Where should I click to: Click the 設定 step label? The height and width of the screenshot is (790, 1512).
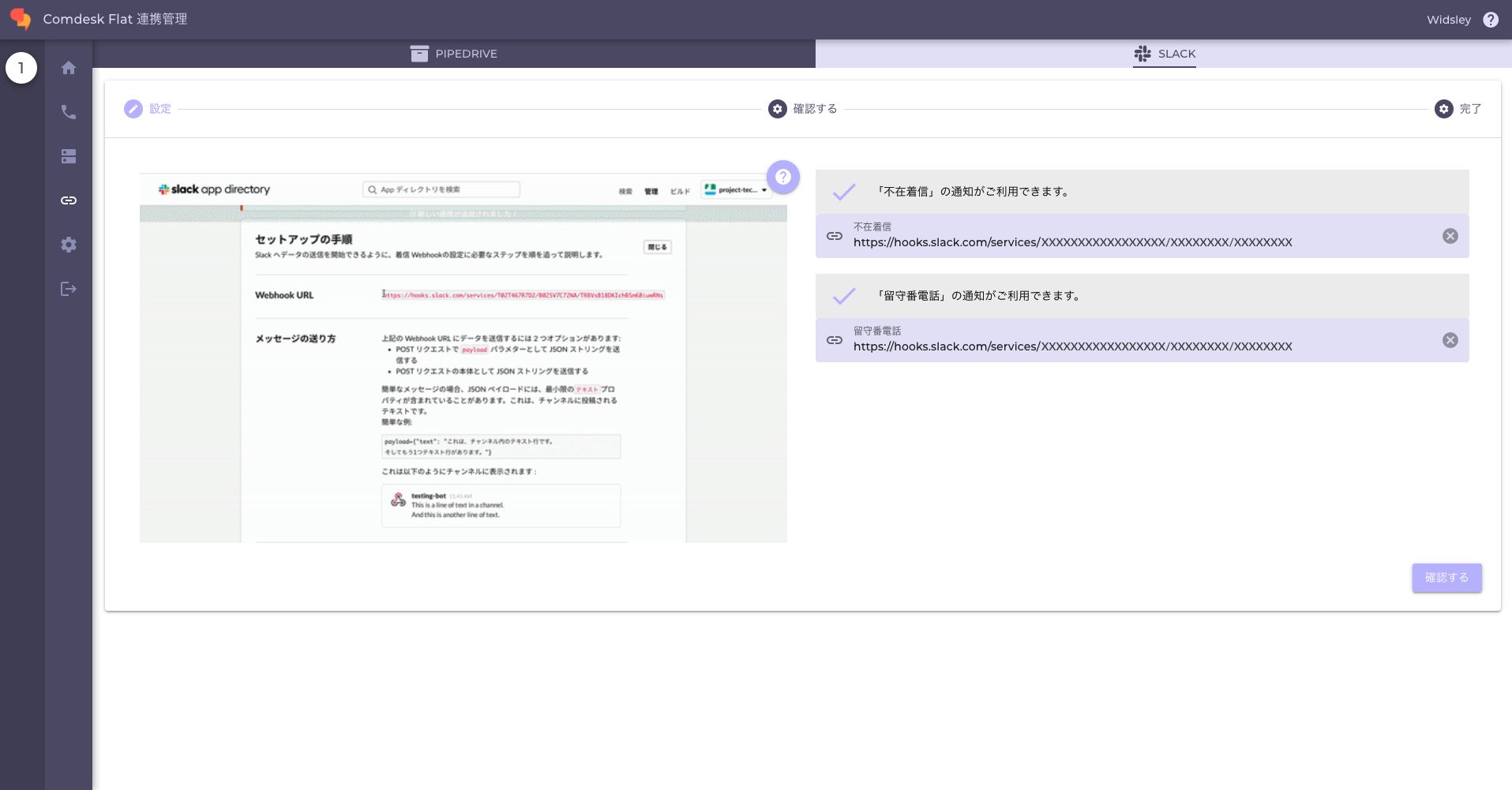click(x=160, y=109)
